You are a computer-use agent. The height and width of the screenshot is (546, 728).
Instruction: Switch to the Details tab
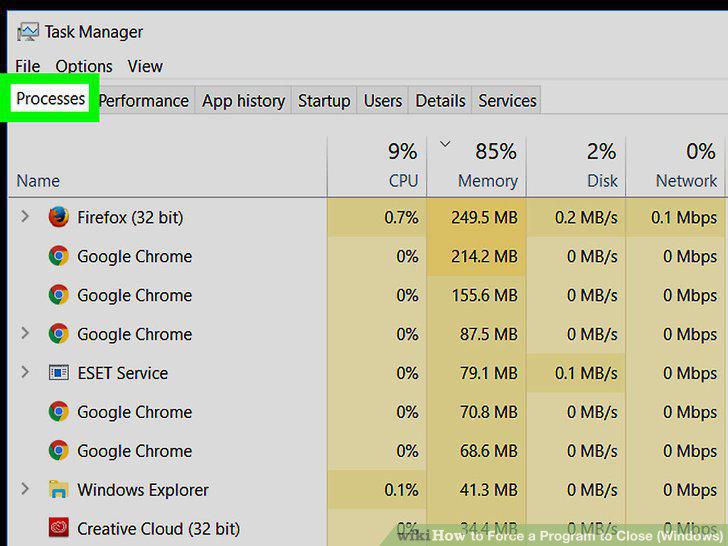tap(440, 100)
